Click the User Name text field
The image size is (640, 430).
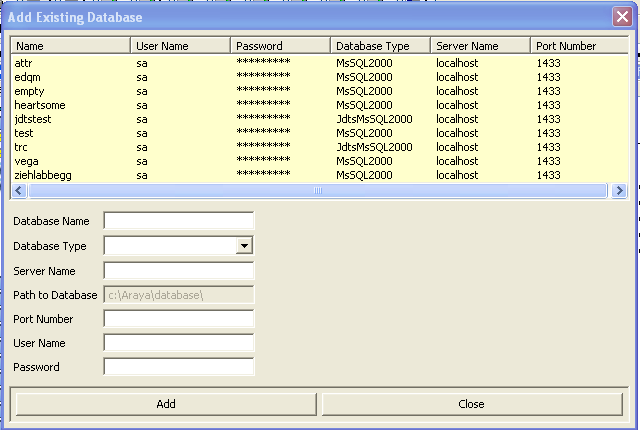(x=179, y=342)
